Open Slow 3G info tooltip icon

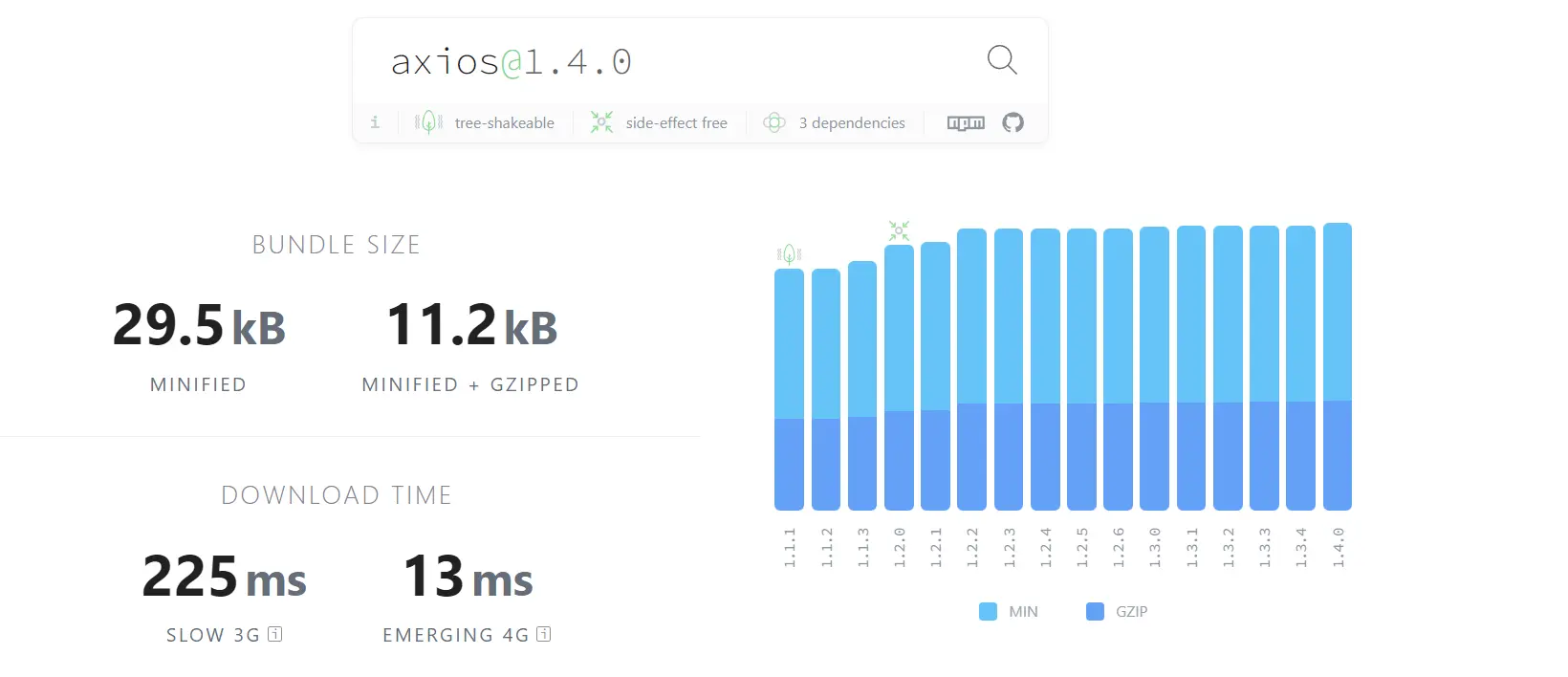point(274,634)
